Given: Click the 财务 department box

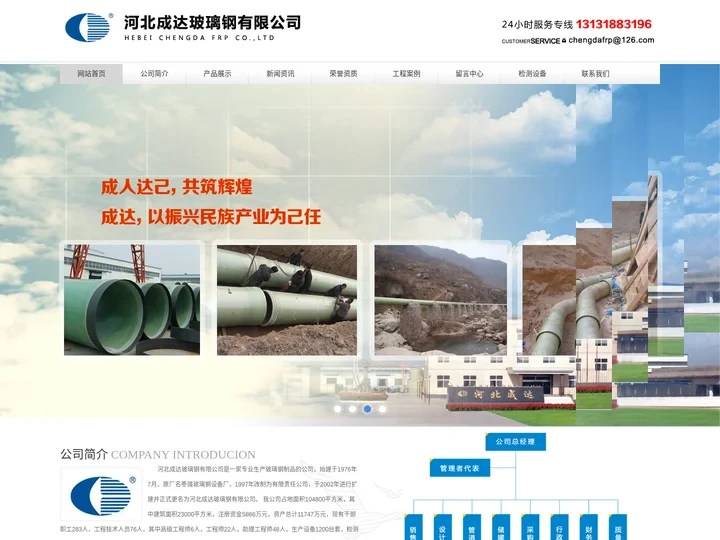Looking at the screenshot, I should (x=589, y=528).
